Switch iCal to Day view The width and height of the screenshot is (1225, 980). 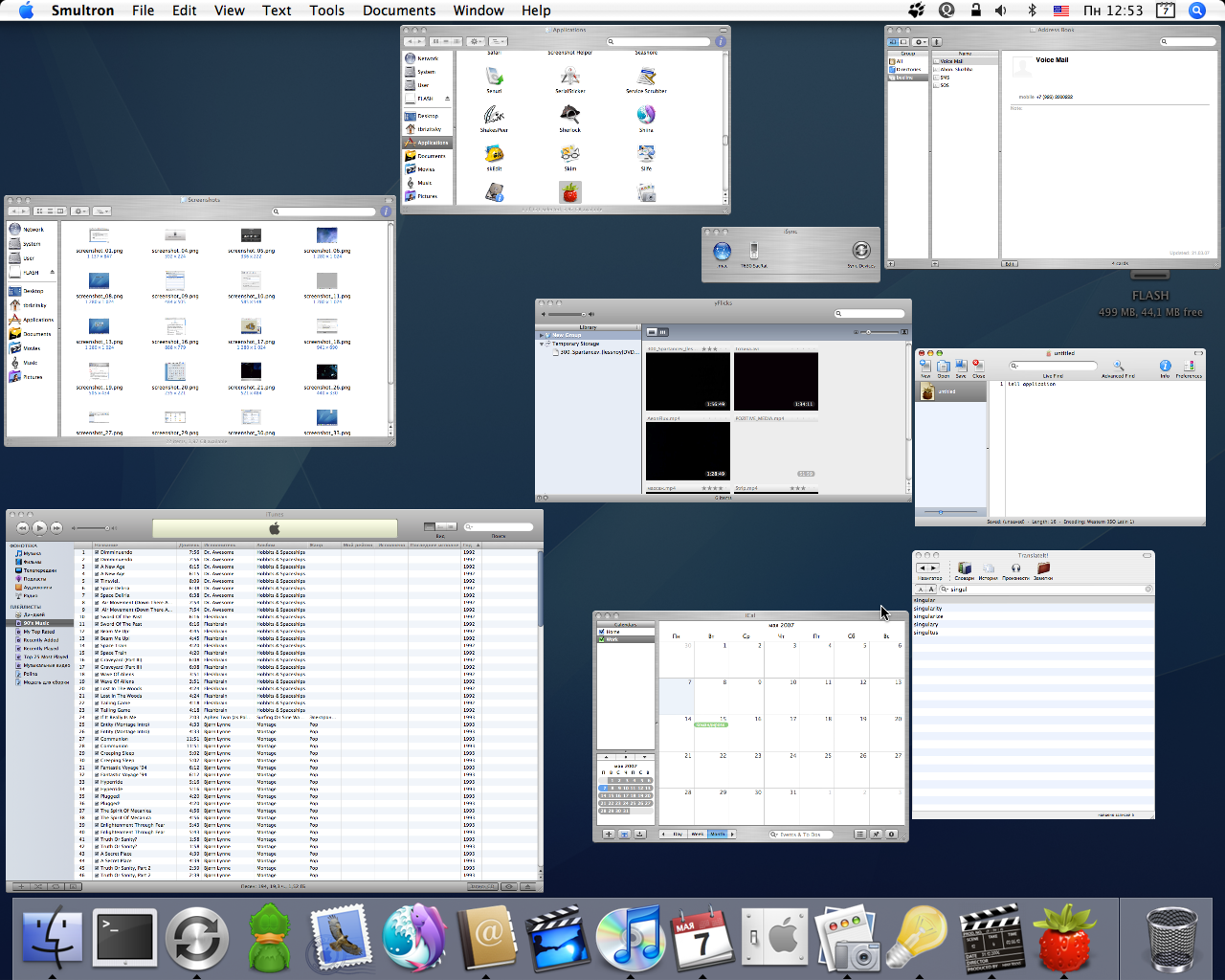pyautogui.click(x=679, y=835)
